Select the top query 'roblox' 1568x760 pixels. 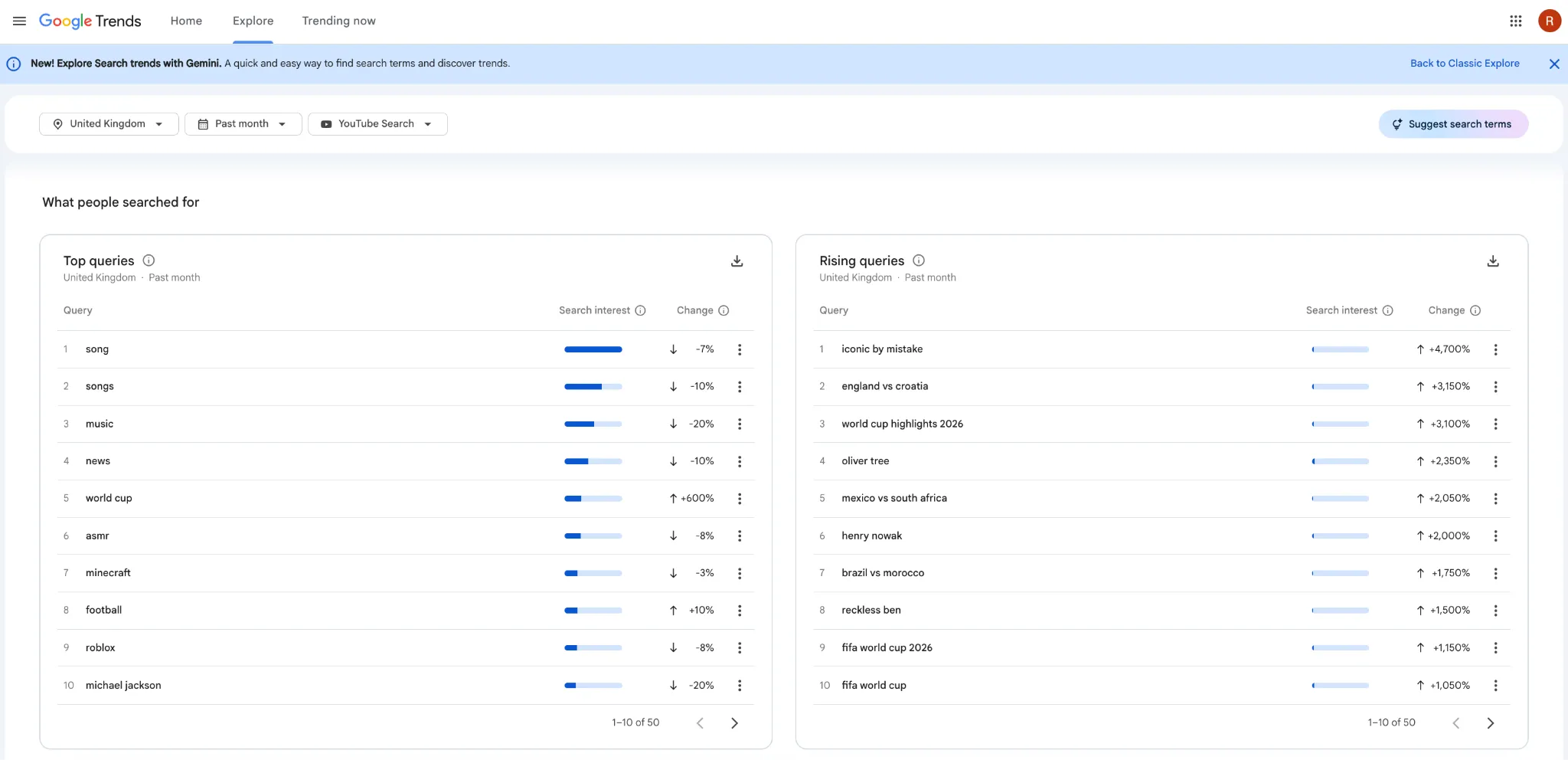pyautogui.click(x=100, y=647)
